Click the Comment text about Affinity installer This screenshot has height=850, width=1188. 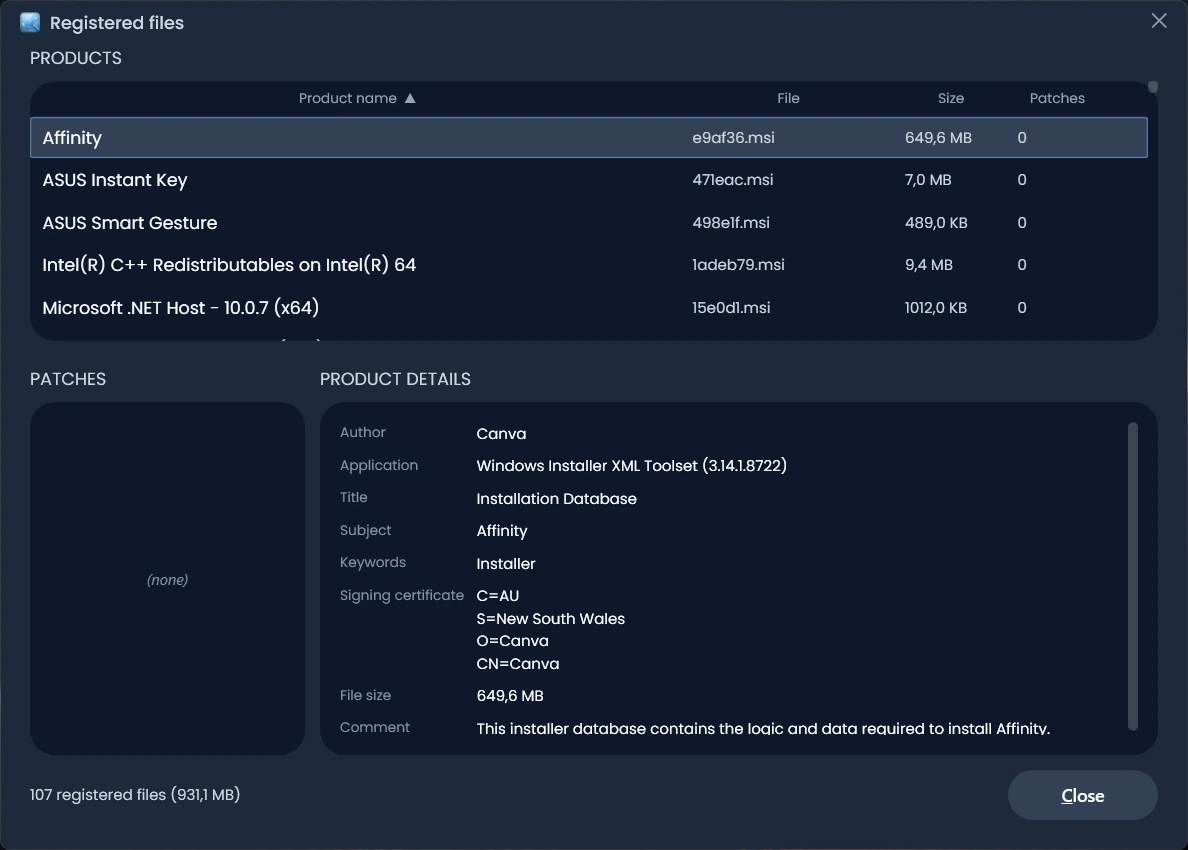(x=763, y=729)
